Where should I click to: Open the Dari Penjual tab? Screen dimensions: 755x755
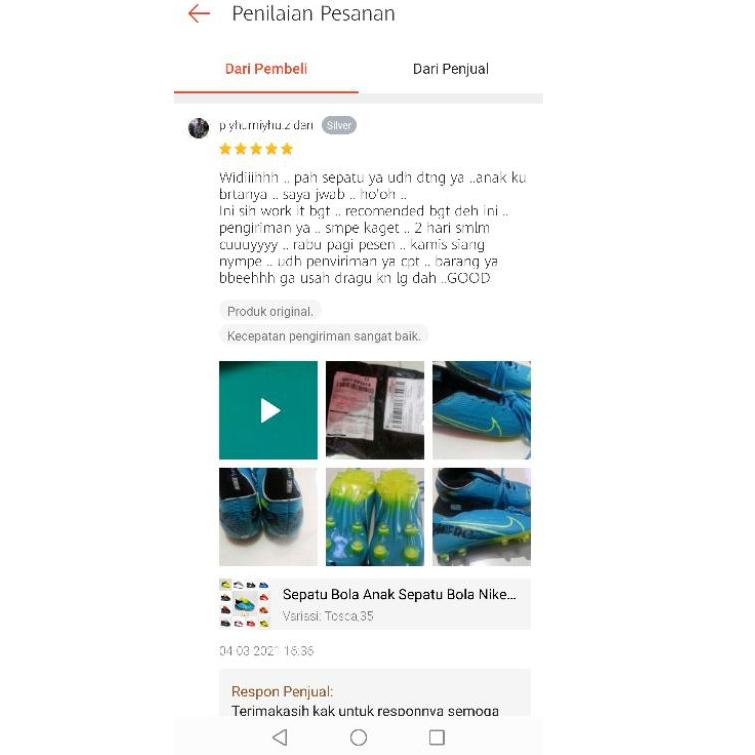point(451,69)
